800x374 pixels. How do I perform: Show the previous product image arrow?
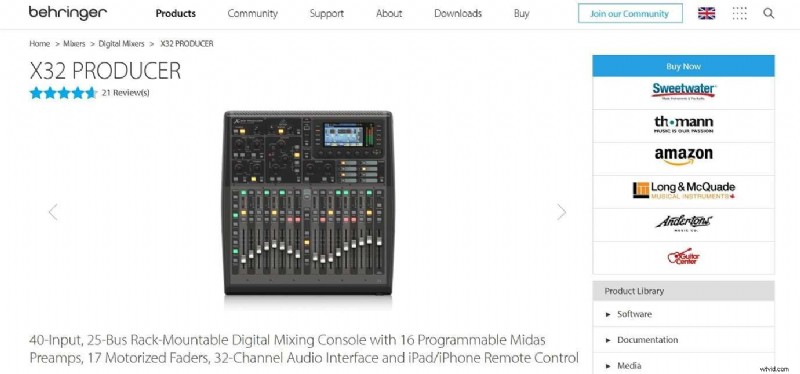pyautogui.click(x=53, y=212)
